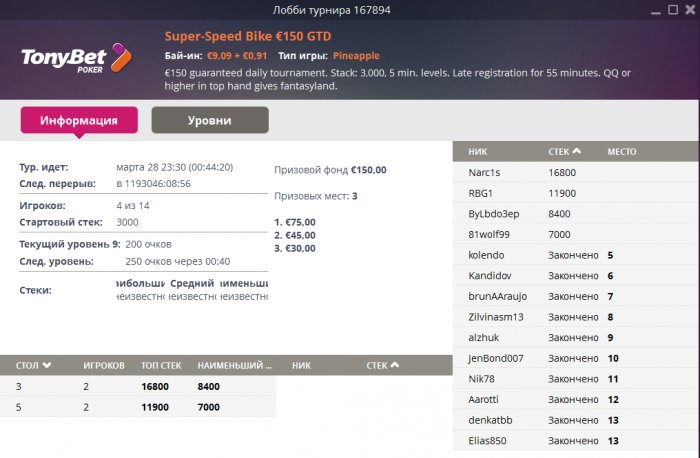Screen dimensions: 700x458
Task: Close the tournament lobby window
Action: pos(690,9)
